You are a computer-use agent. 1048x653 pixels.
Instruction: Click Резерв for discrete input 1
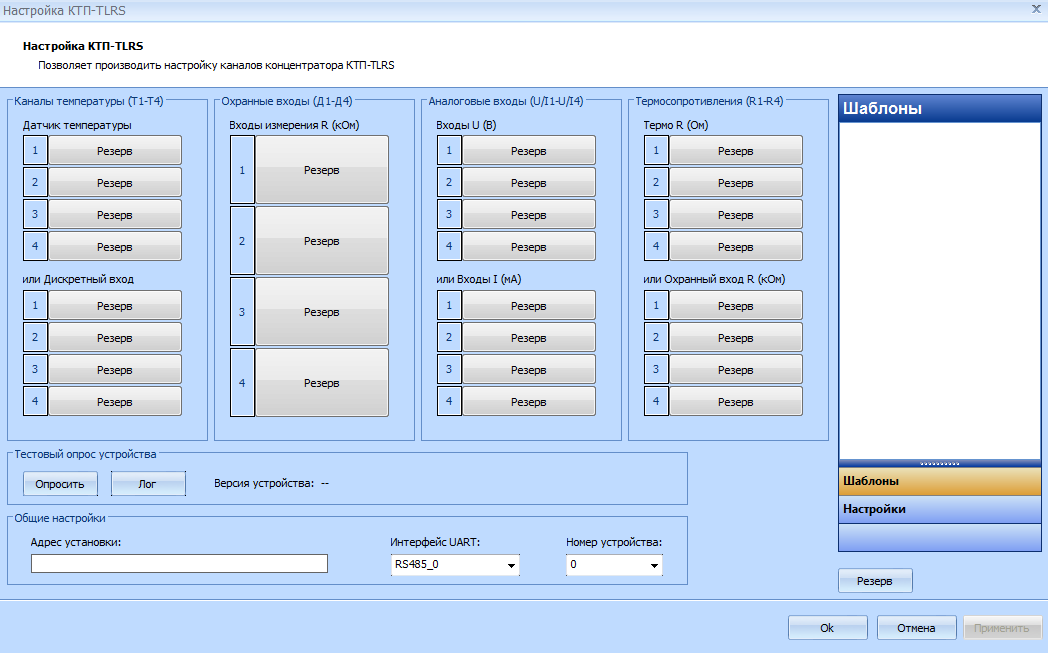(x=115, y=305)
